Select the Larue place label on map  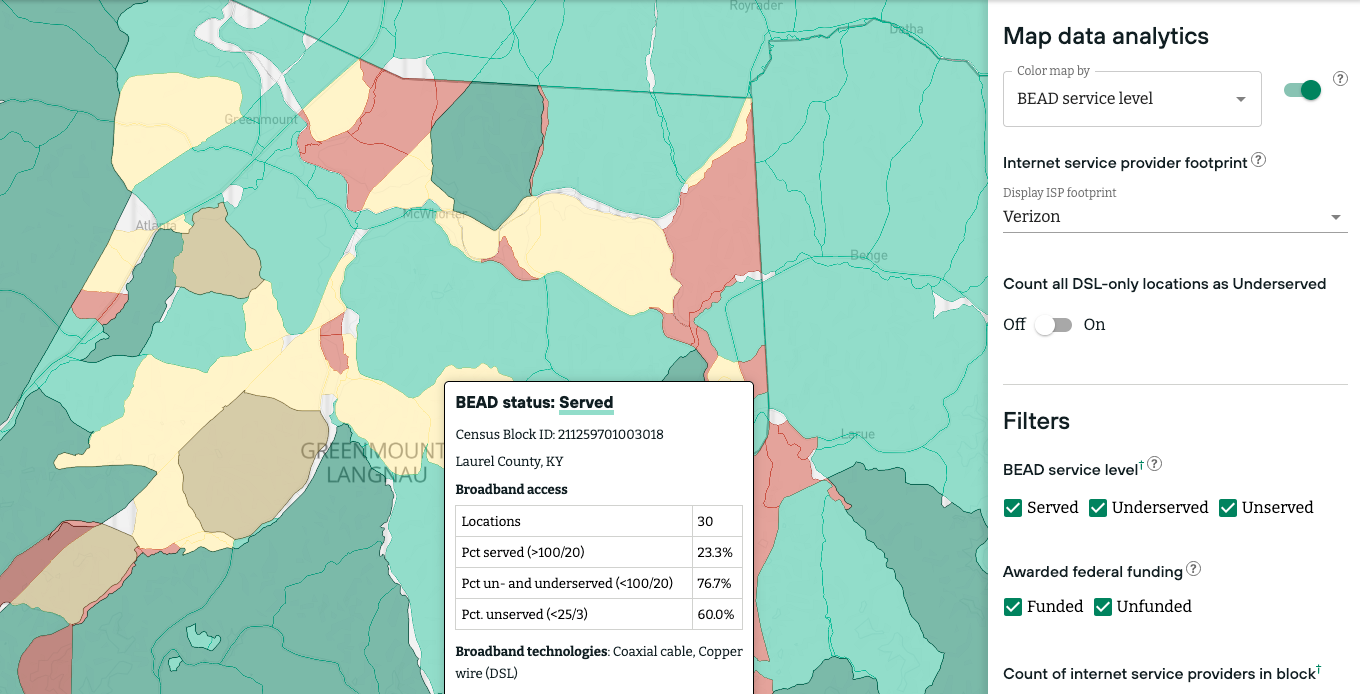click(x=858, y=434)
